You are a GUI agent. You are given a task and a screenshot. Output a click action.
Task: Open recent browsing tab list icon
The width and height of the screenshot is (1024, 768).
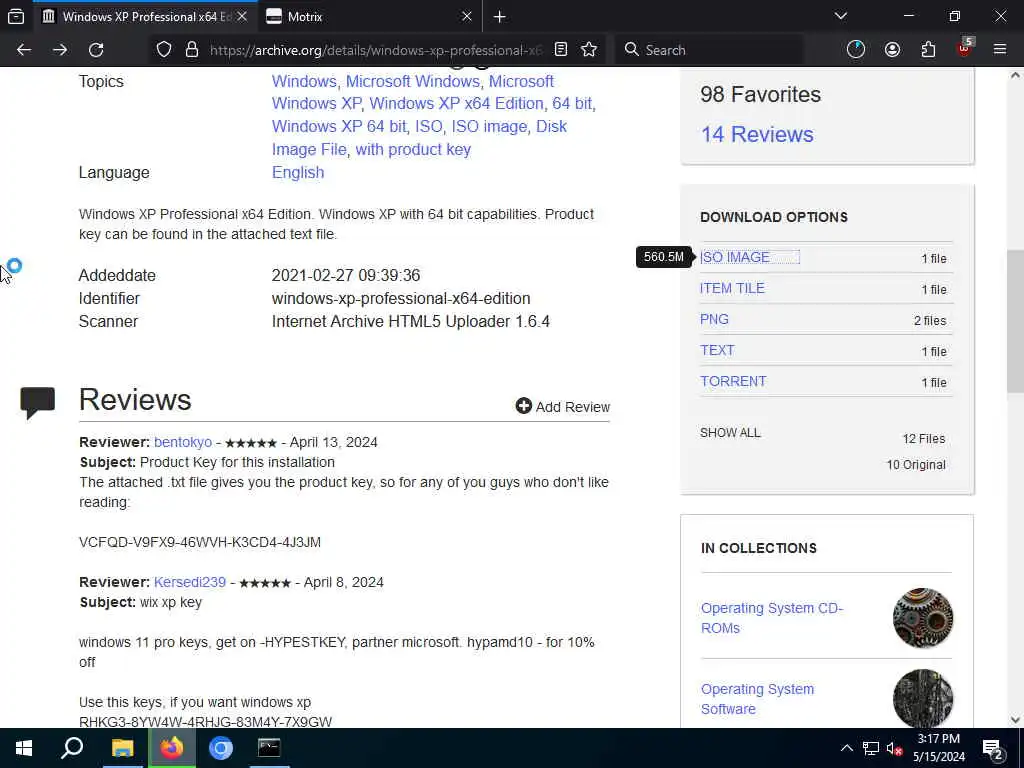coord(16,17)
